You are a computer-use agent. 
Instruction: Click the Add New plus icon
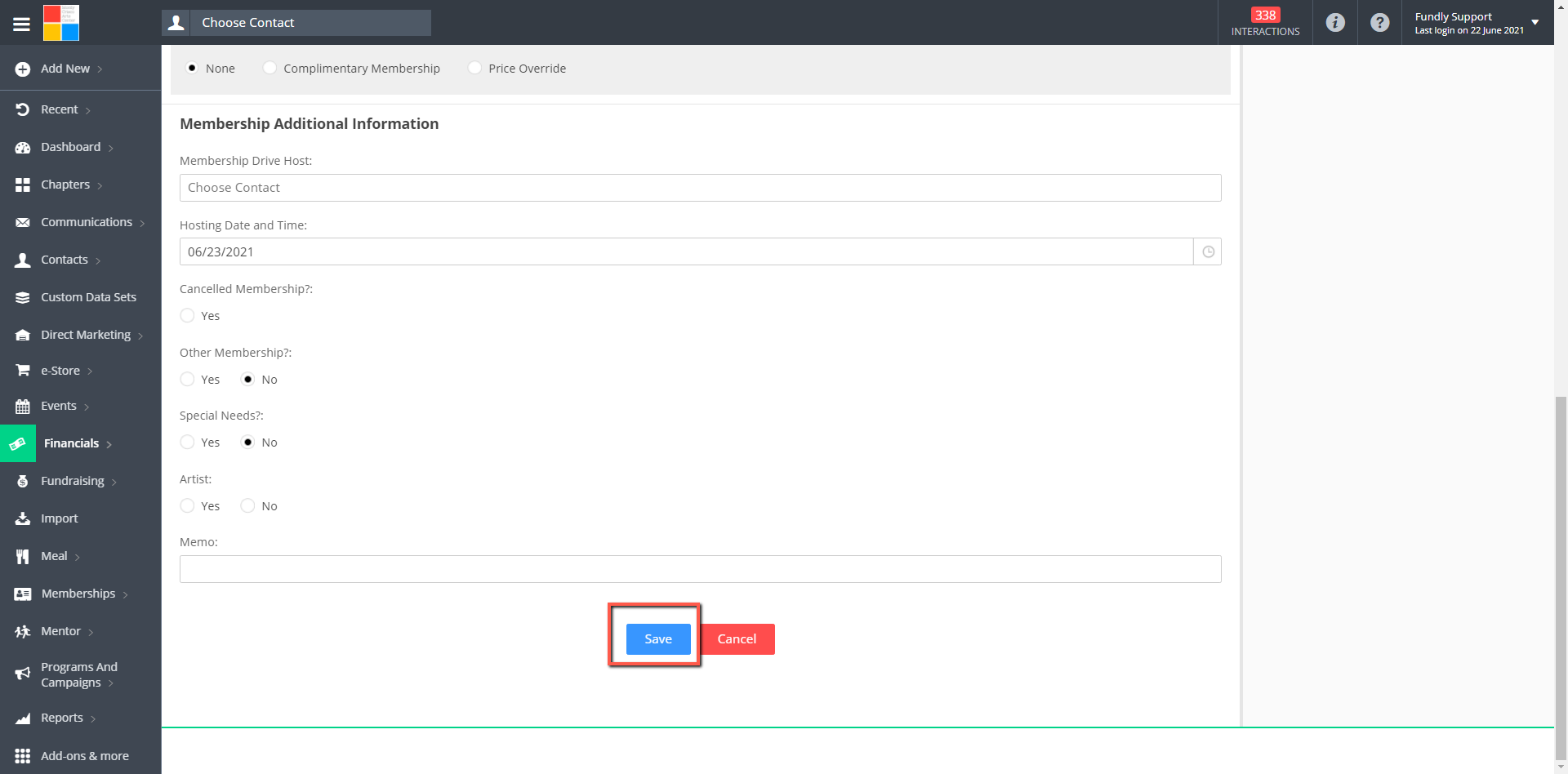(x=23, y=69)
